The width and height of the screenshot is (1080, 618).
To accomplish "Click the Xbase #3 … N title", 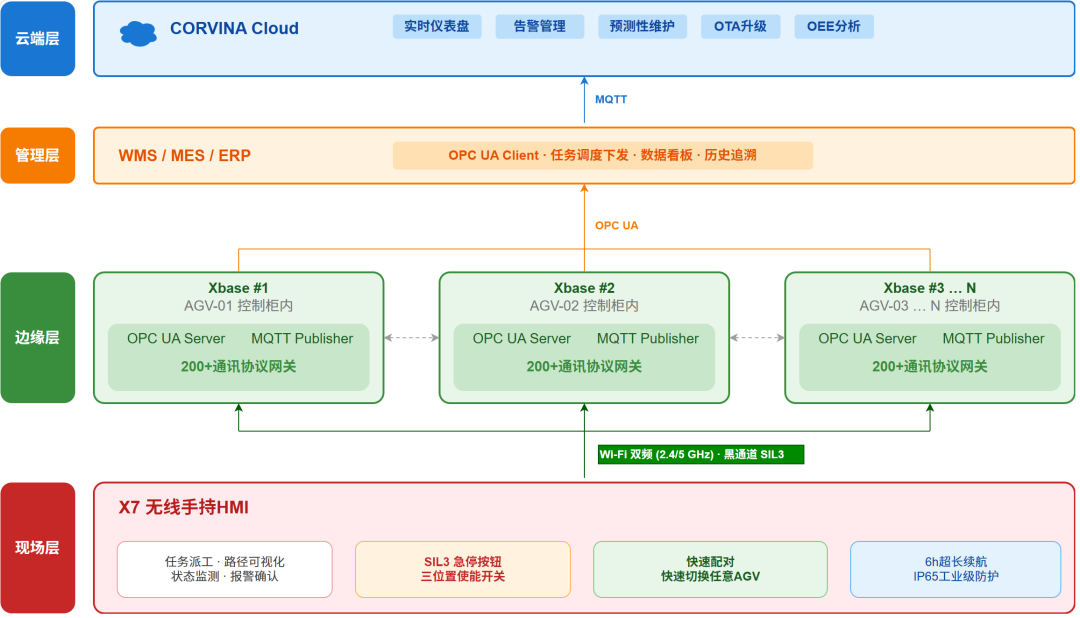I will 930,288.
